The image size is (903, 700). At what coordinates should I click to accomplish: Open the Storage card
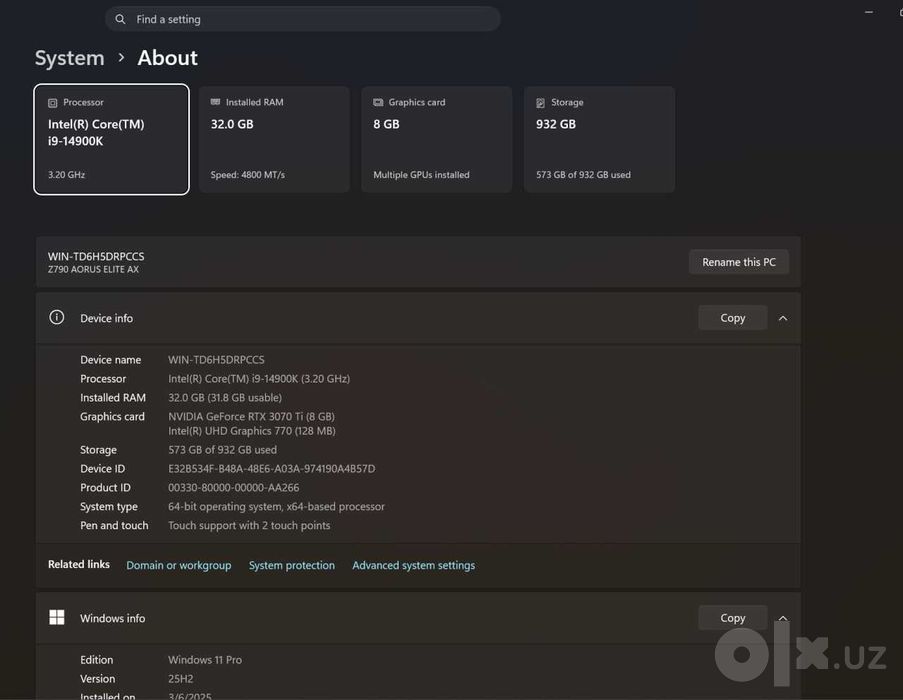tap(599, 139)
